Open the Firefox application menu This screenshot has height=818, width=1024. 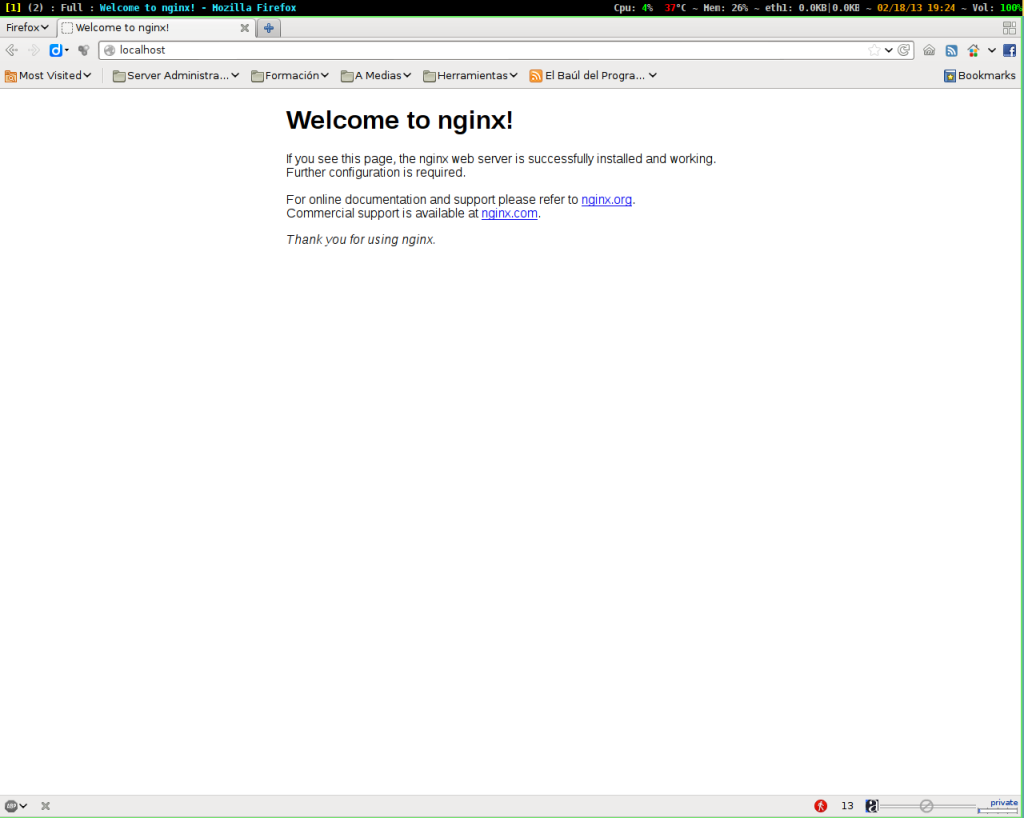(x=27, y=27)
